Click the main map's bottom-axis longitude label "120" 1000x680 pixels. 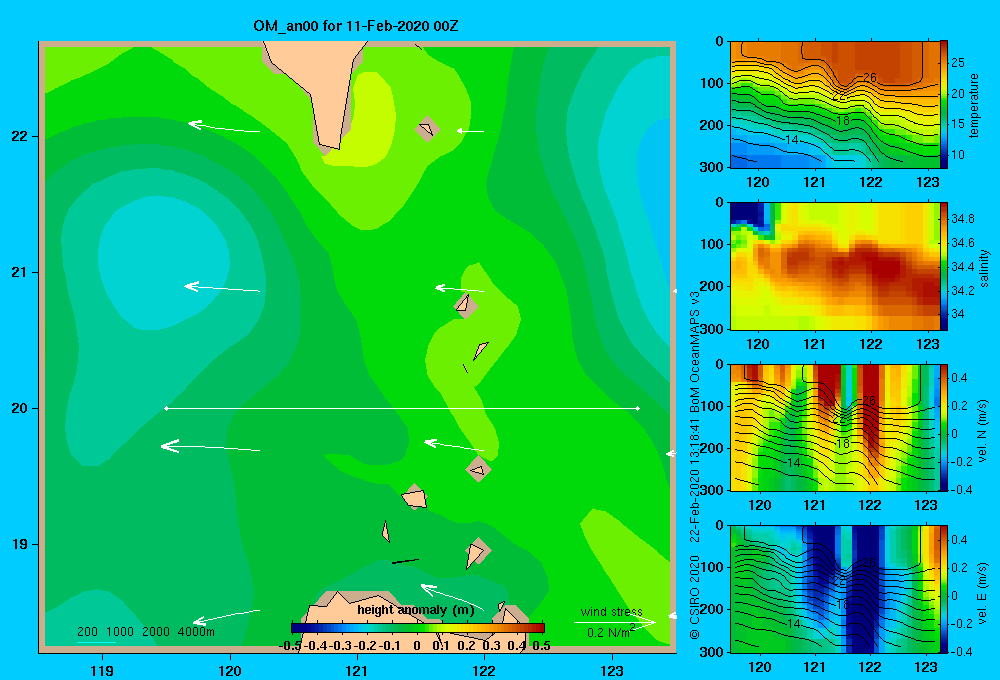[x=230, y=670]
